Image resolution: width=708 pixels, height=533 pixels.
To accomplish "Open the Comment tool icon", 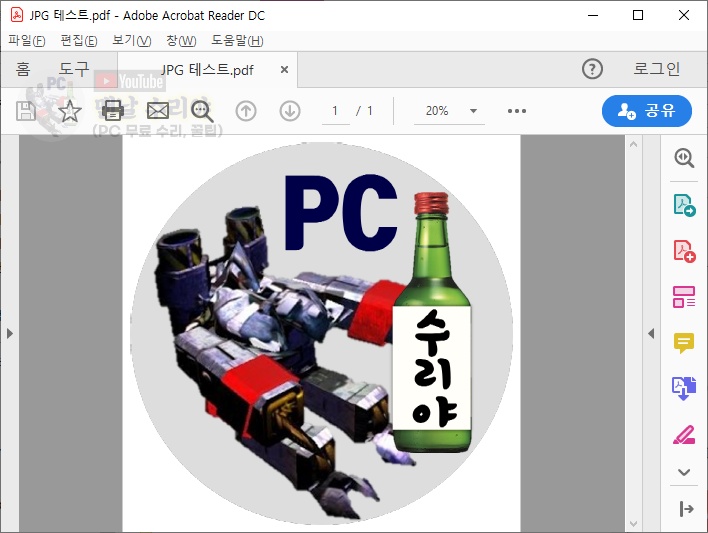I will 684,343.
